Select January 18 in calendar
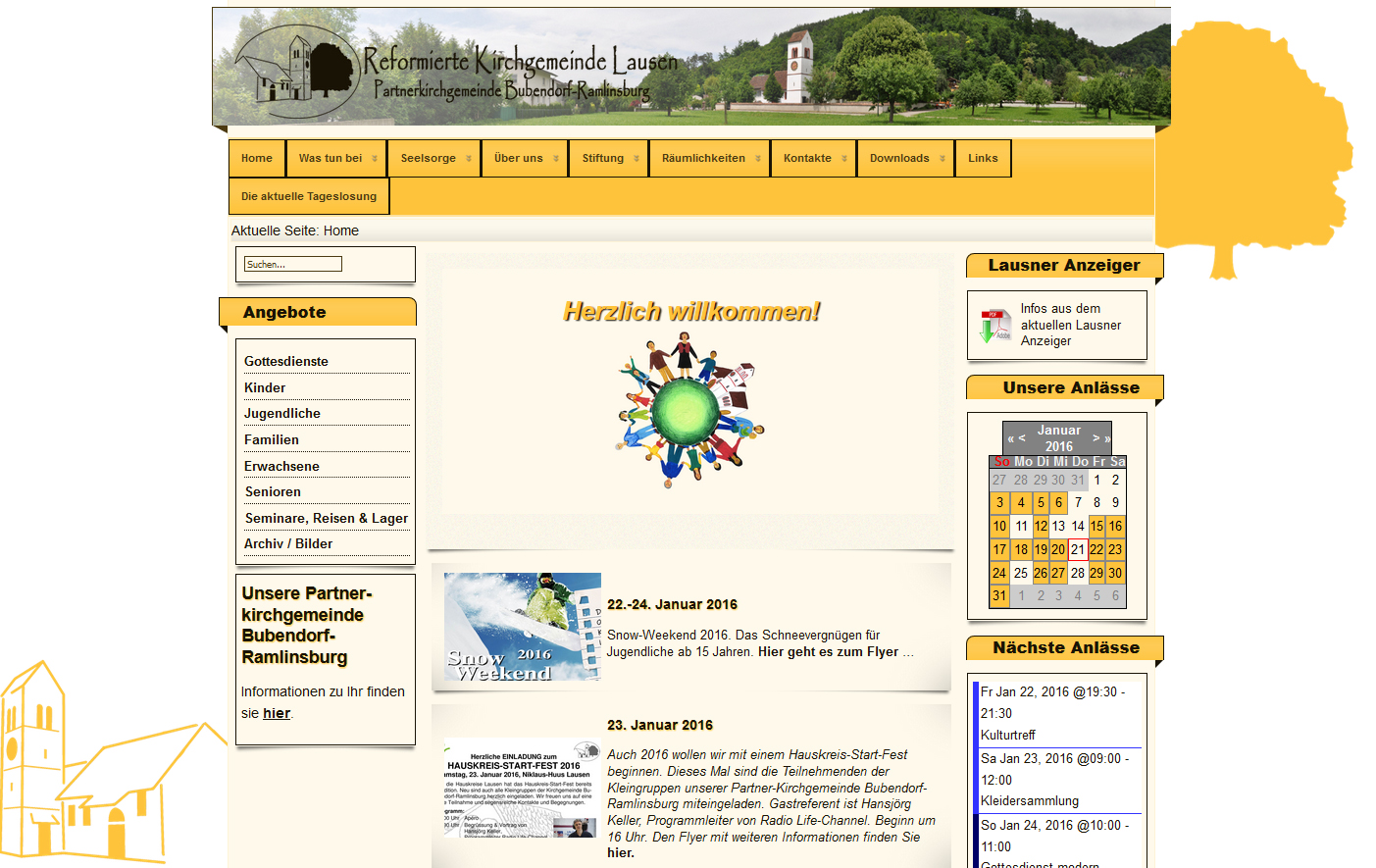This screenshot has height=868, width=1376. pos(1021,549)
